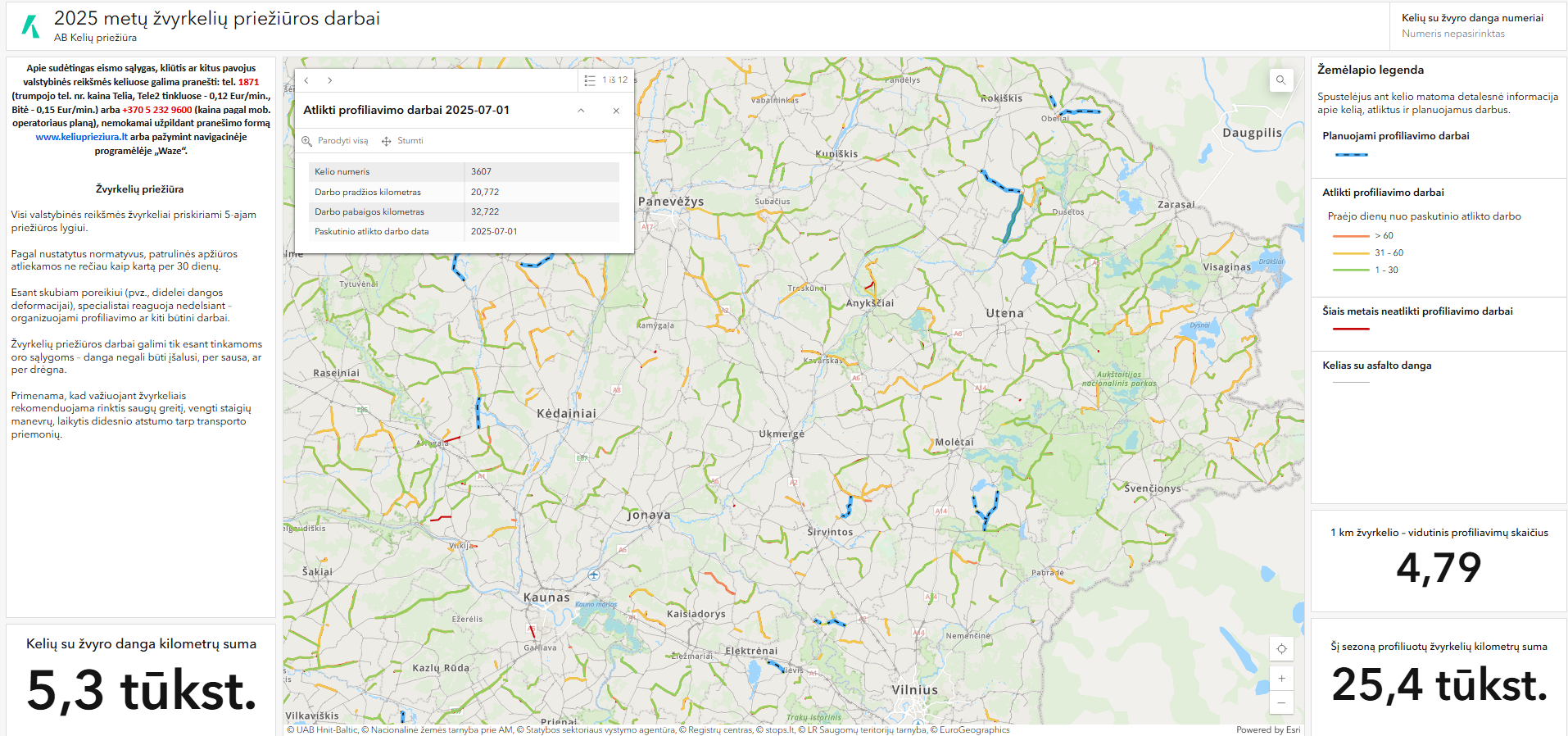Click the orange-red > 60 legend line

tap(1351, 236)
